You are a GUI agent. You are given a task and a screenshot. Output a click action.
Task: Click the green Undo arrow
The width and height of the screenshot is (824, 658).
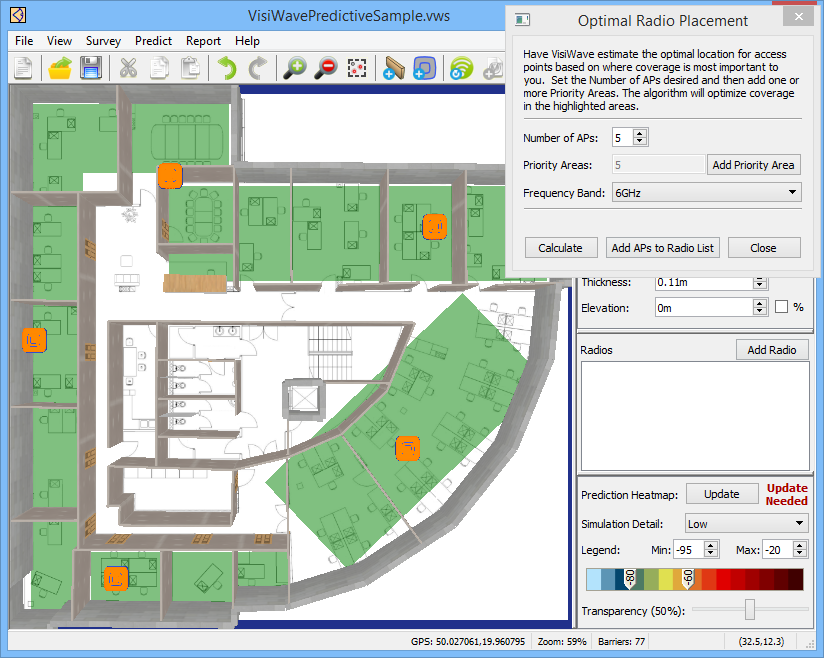(227, 68)
